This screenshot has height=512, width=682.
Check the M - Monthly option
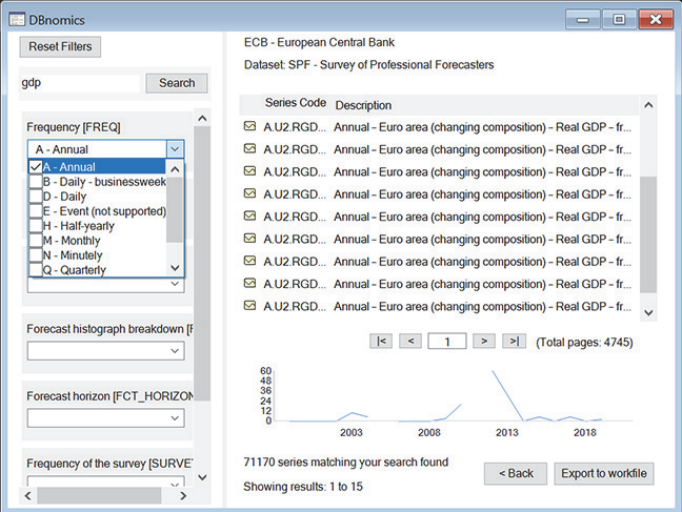(36, 241)
